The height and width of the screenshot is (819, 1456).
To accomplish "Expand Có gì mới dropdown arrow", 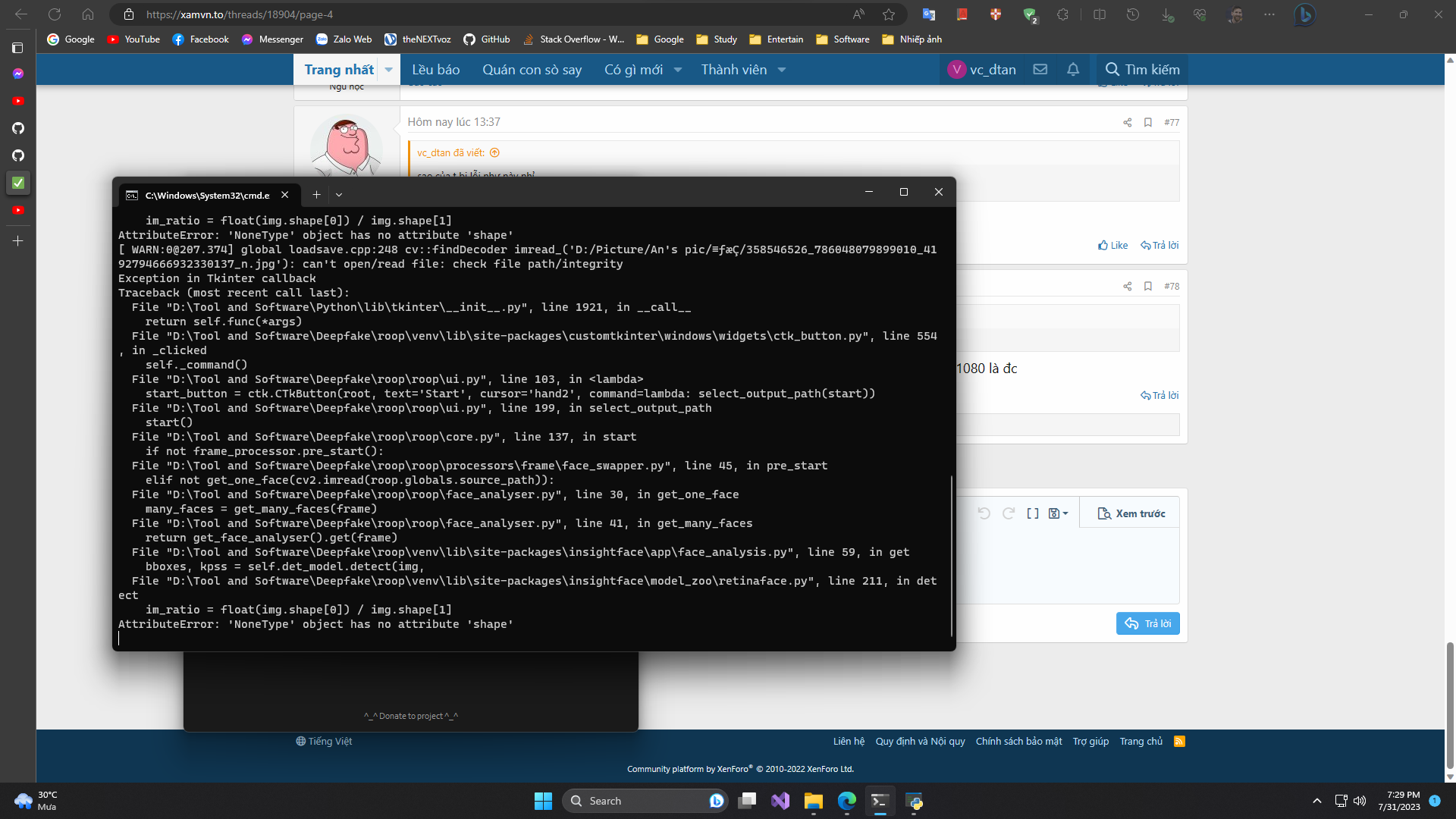I will pos(678,70).
